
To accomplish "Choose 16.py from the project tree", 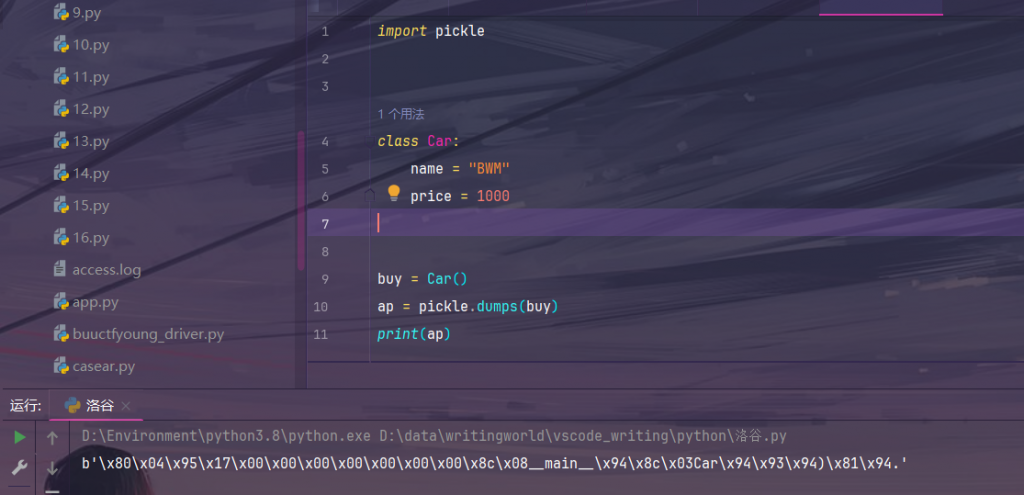I will (81, 238).
